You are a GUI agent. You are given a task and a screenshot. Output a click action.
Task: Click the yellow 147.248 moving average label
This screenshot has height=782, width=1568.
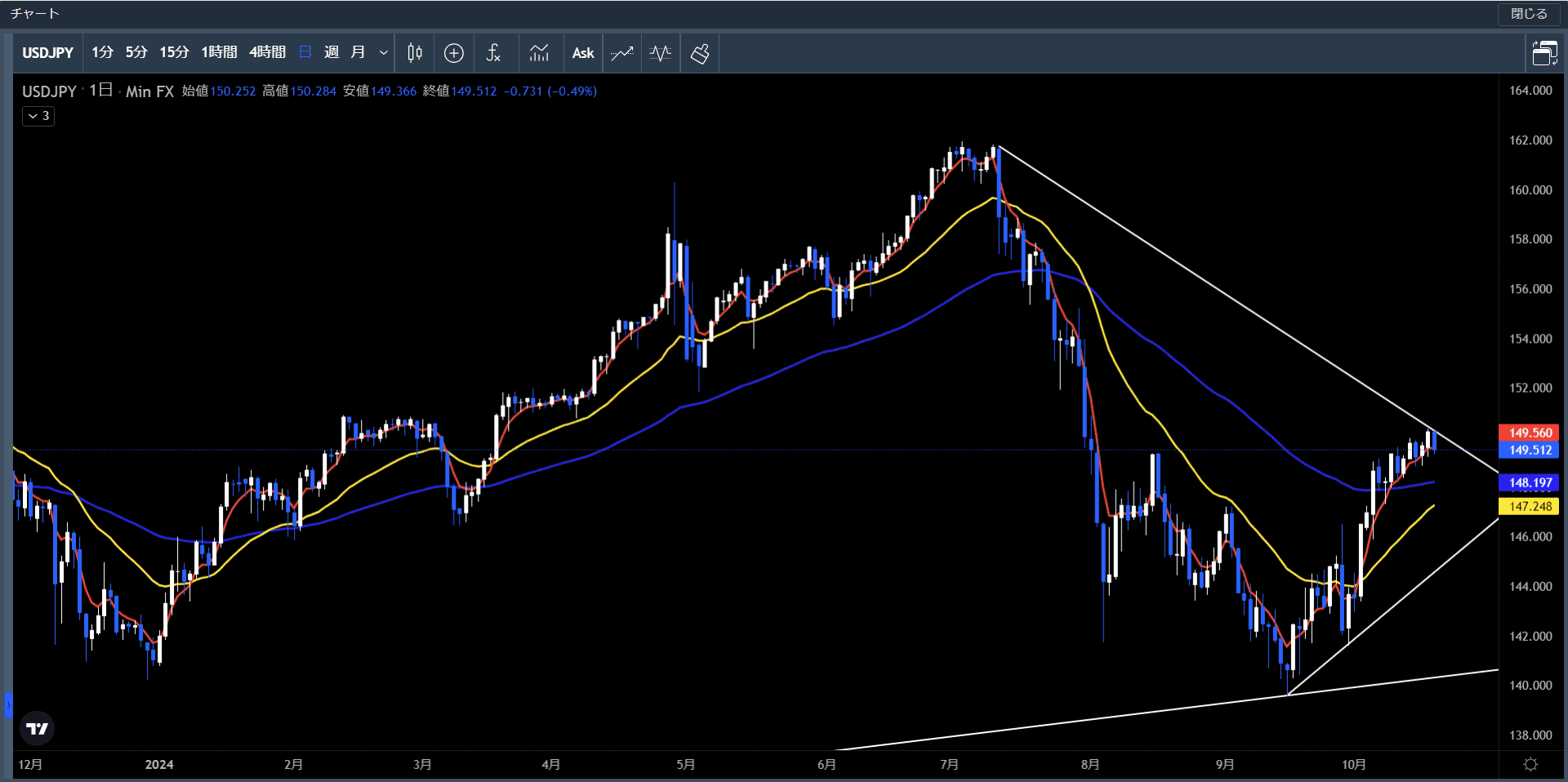click(x=1530, y=506)
